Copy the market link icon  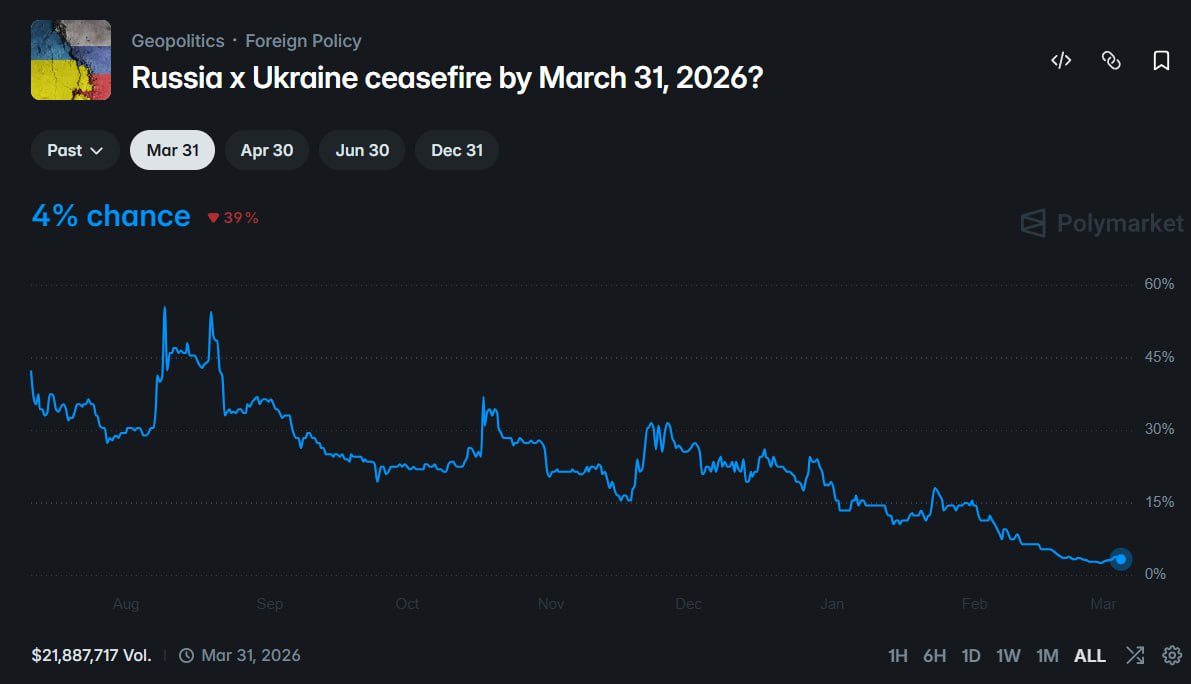[1111, 60]
